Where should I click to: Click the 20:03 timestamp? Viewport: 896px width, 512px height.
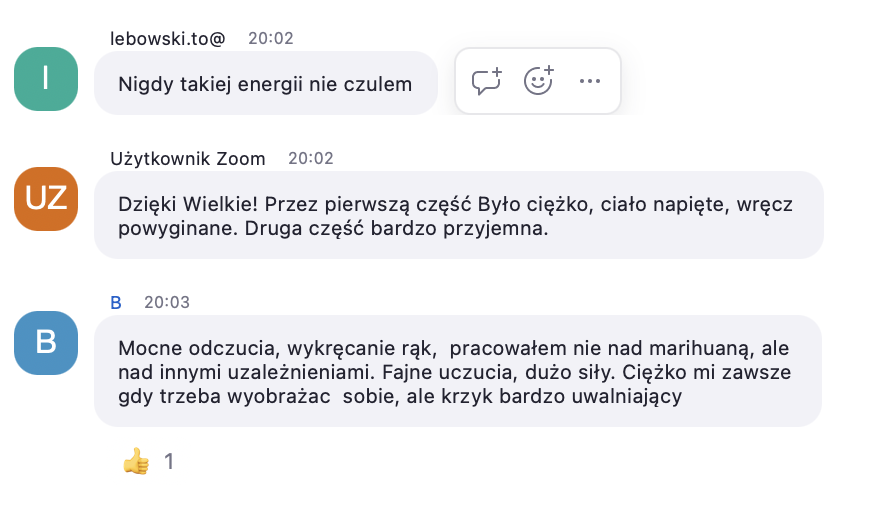(x=167, y=302)
